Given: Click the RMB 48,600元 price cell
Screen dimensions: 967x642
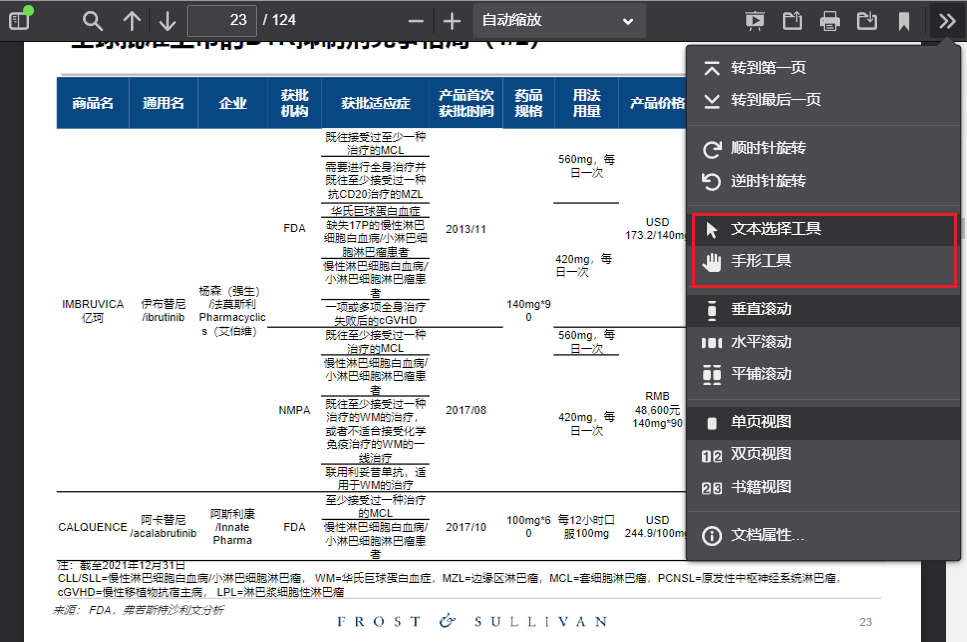Looking at the screenshot, I should point(657,409).
